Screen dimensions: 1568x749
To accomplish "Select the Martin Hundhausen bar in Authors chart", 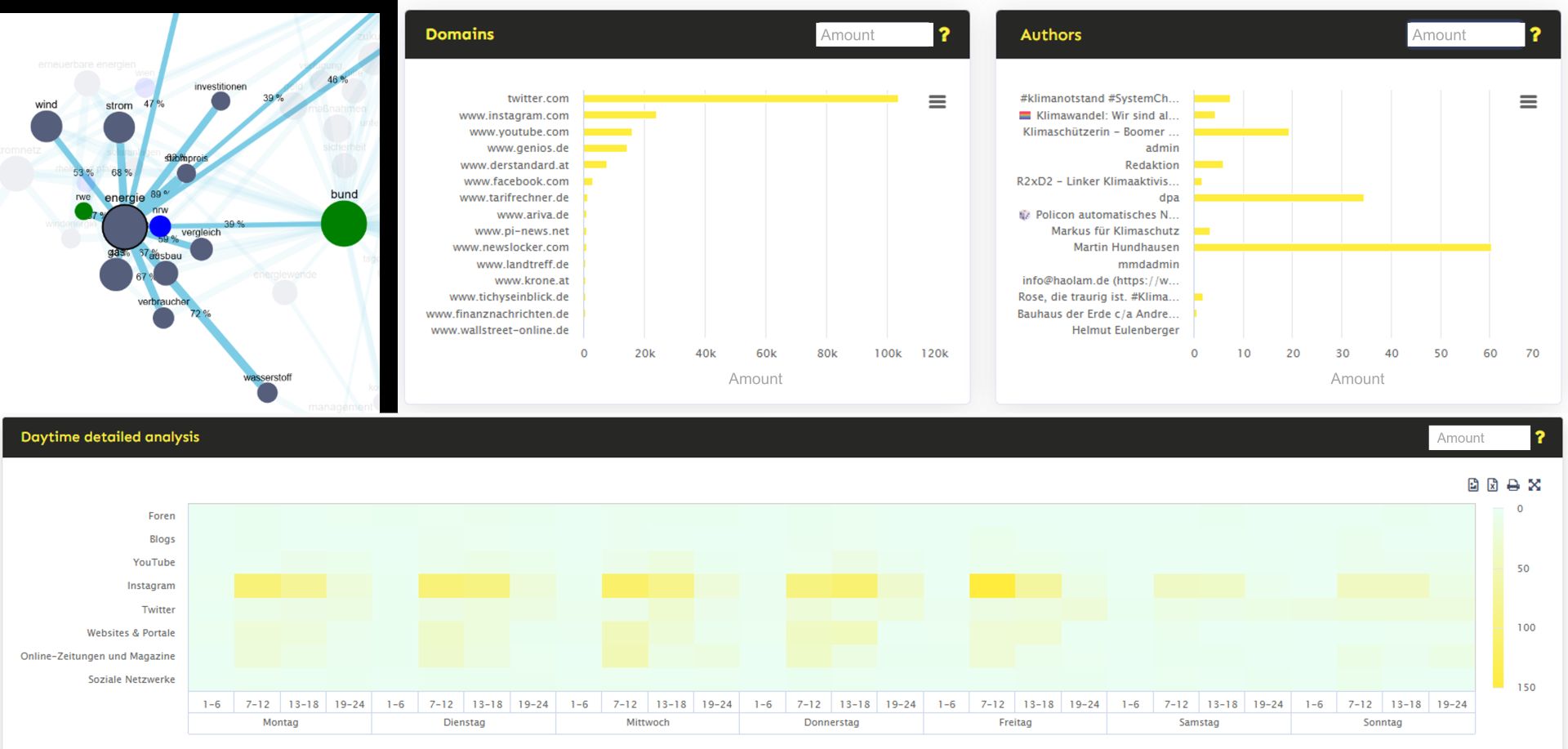I will pyautogui.click(x=1339, y=247).
